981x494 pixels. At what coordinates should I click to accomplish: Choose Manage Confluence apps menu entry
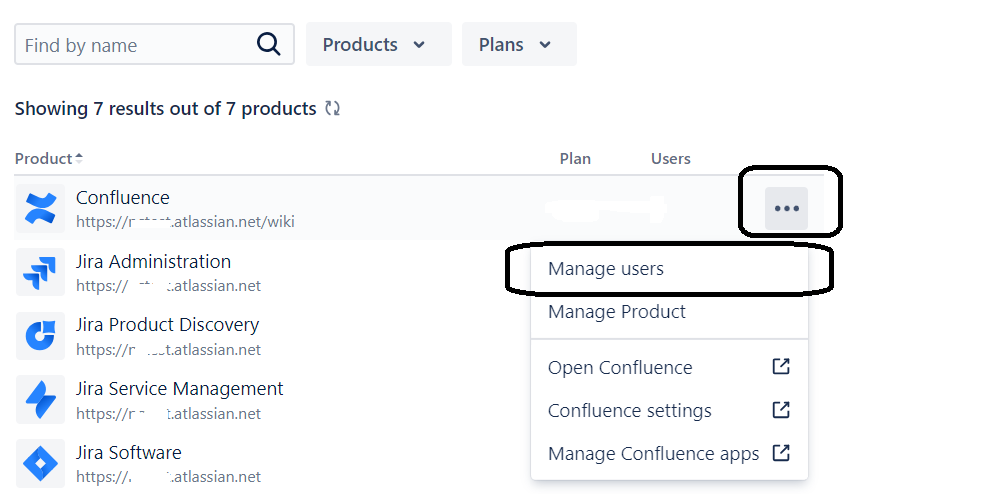[x=654, y=454]
